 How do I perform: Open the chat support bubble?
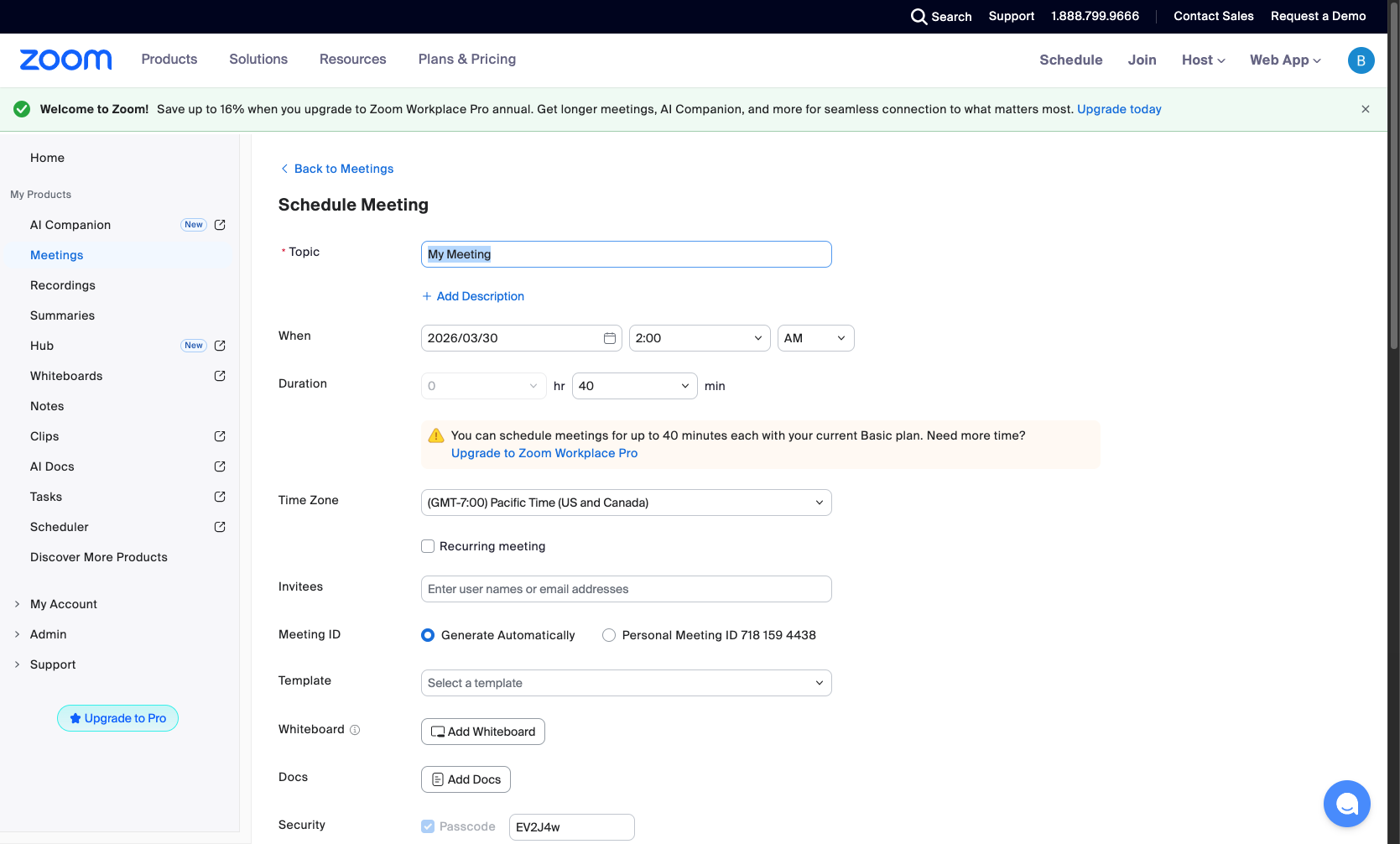pos(1346,804)
